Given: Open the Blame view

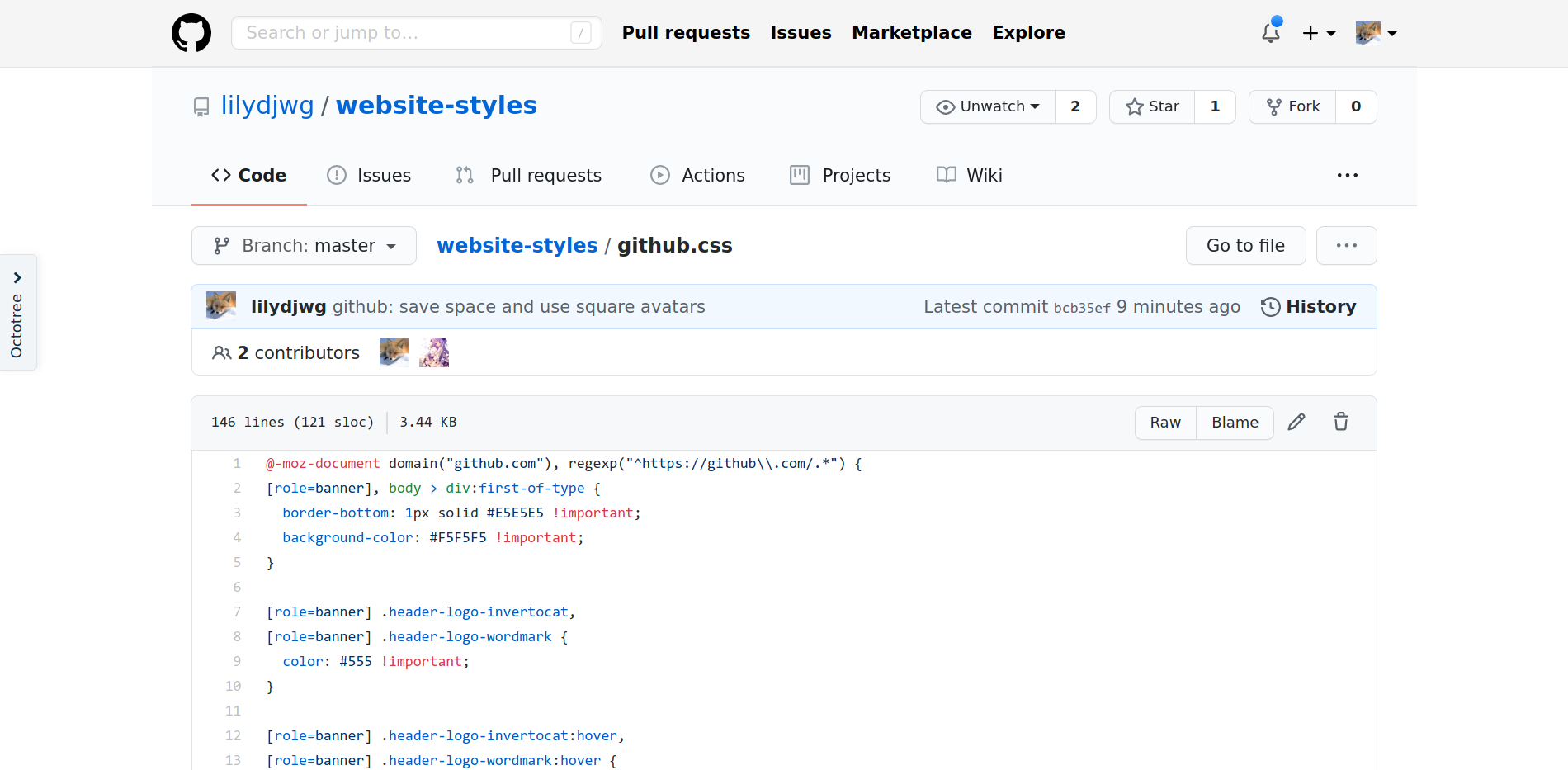Looking at the screenshot, I should click(1235, 423).
